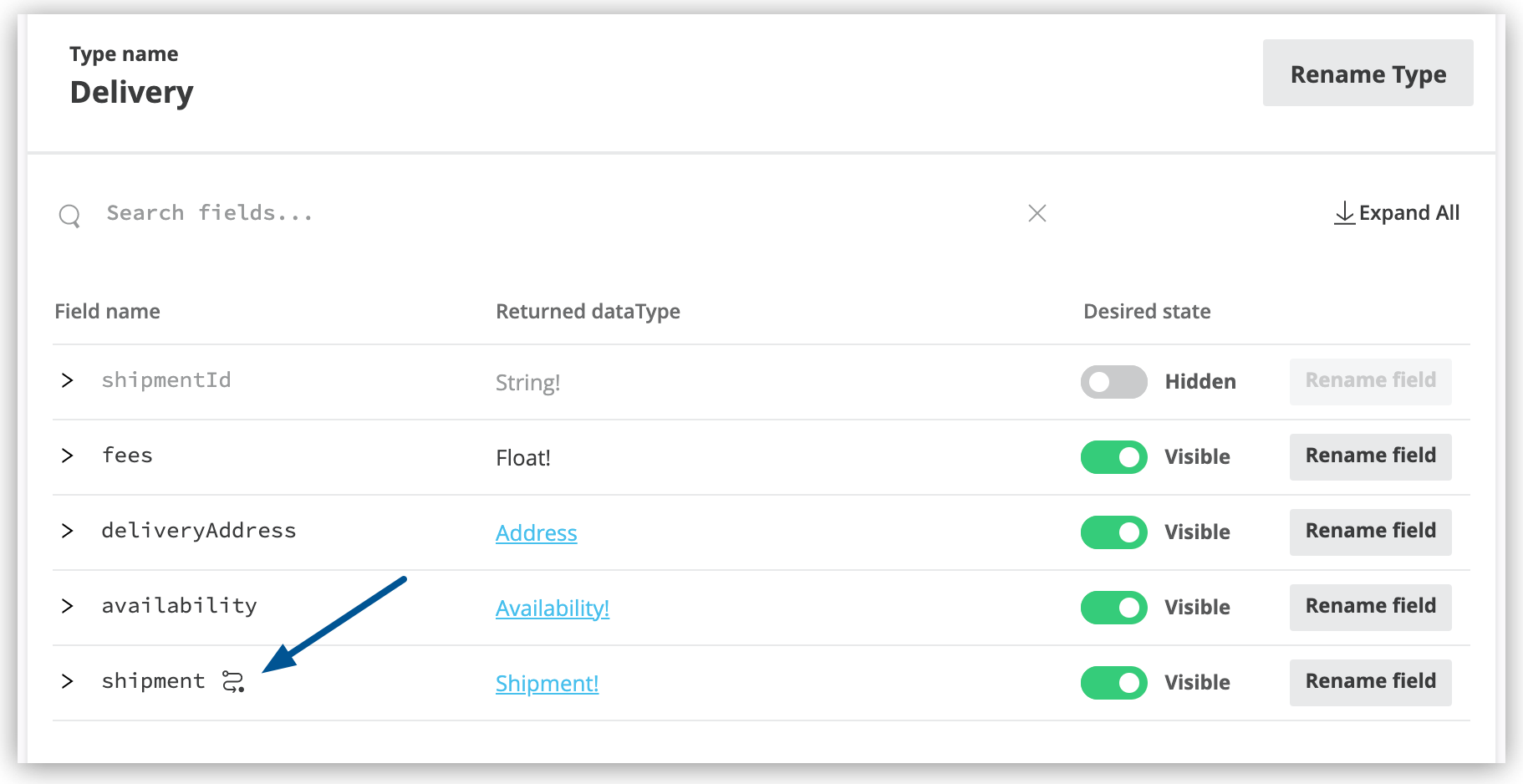
Task: Click the chevron icon next to availability
Action: pos(67,607)
